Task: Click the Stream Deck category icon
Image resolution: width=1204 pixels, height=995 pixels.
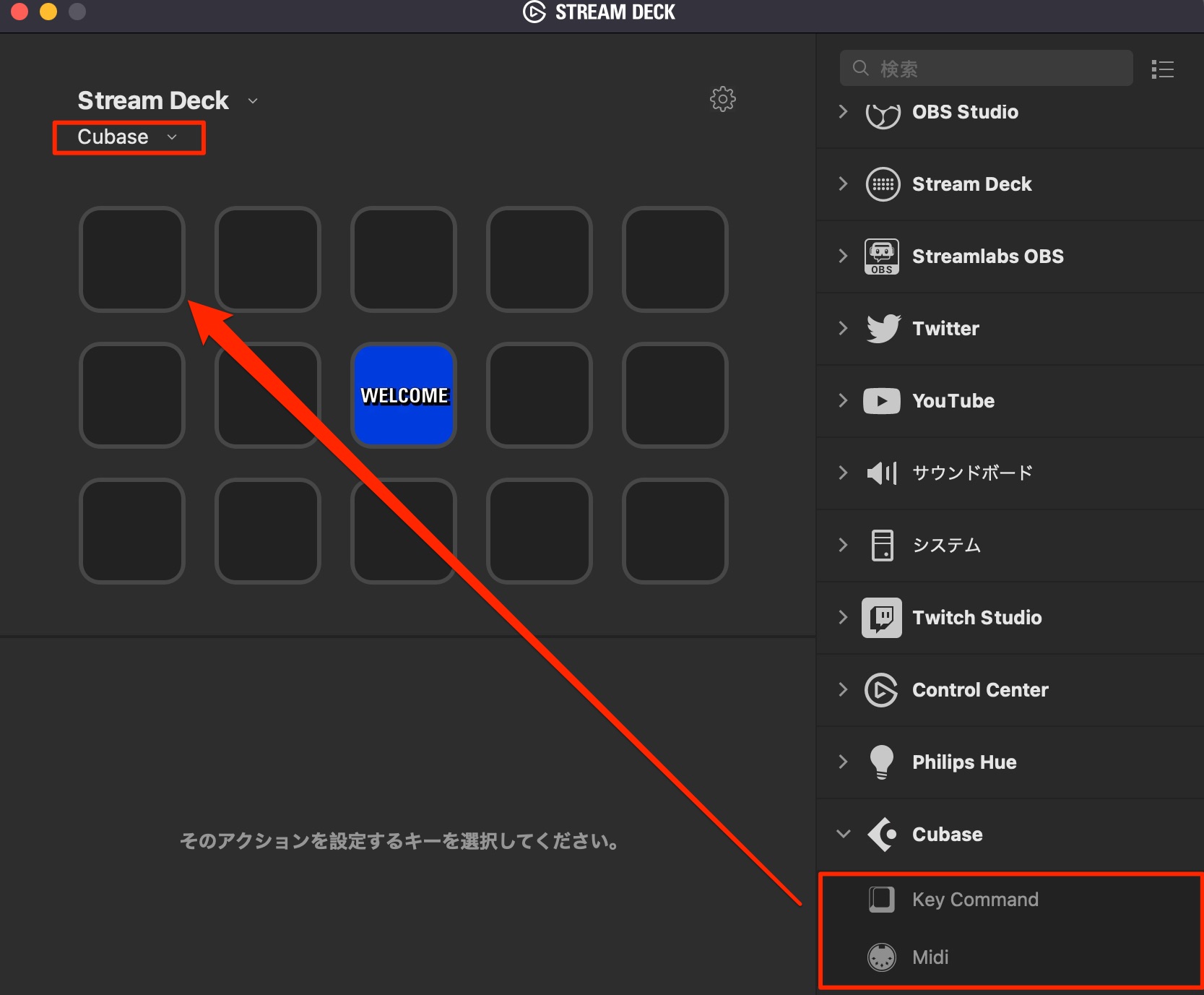Action: coord(883,184)
